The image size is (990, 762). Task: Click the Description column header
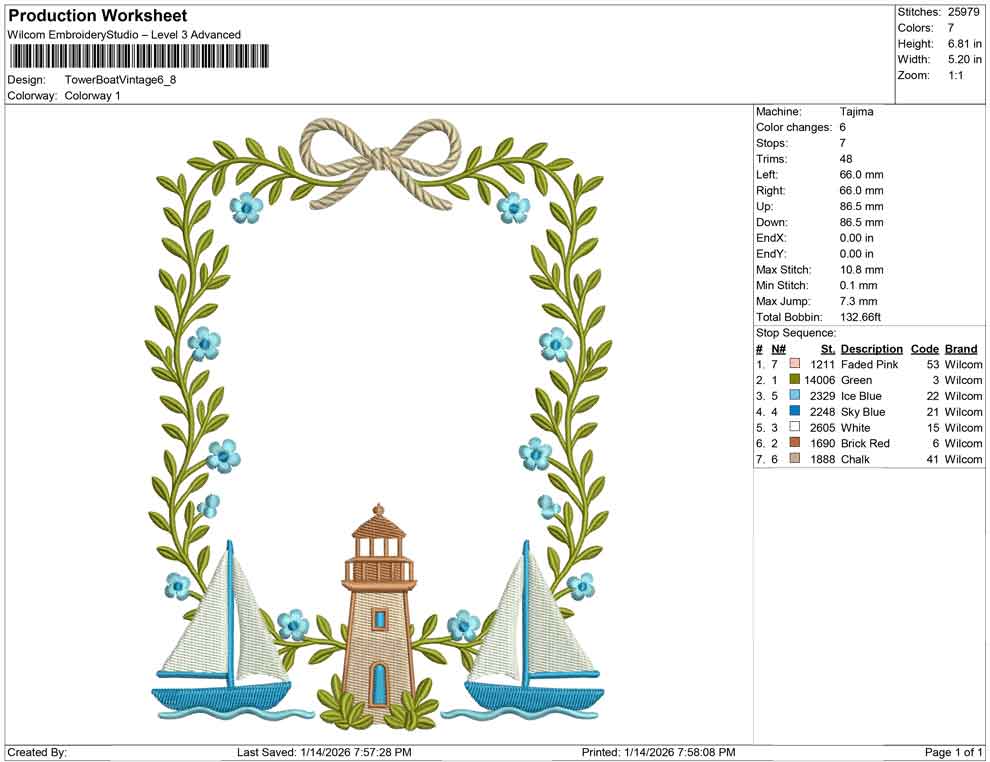click(x=871, y=349)
